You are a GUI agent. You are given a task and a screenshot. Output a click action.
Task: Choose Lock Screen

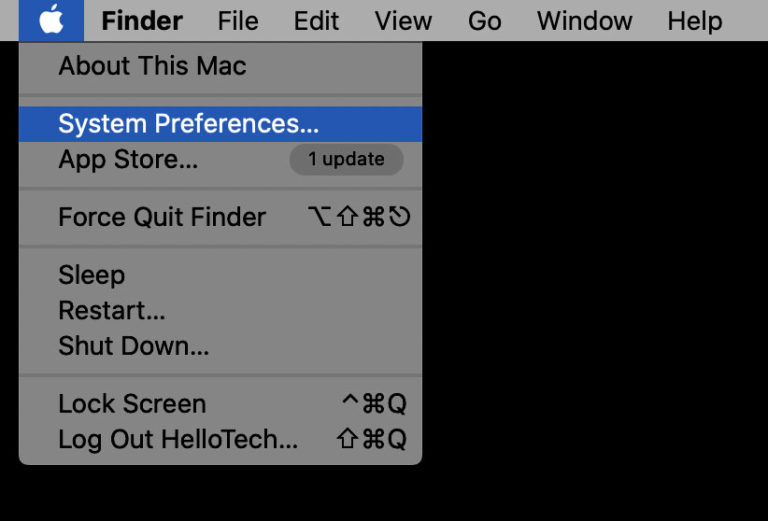[x=132, y=404]
